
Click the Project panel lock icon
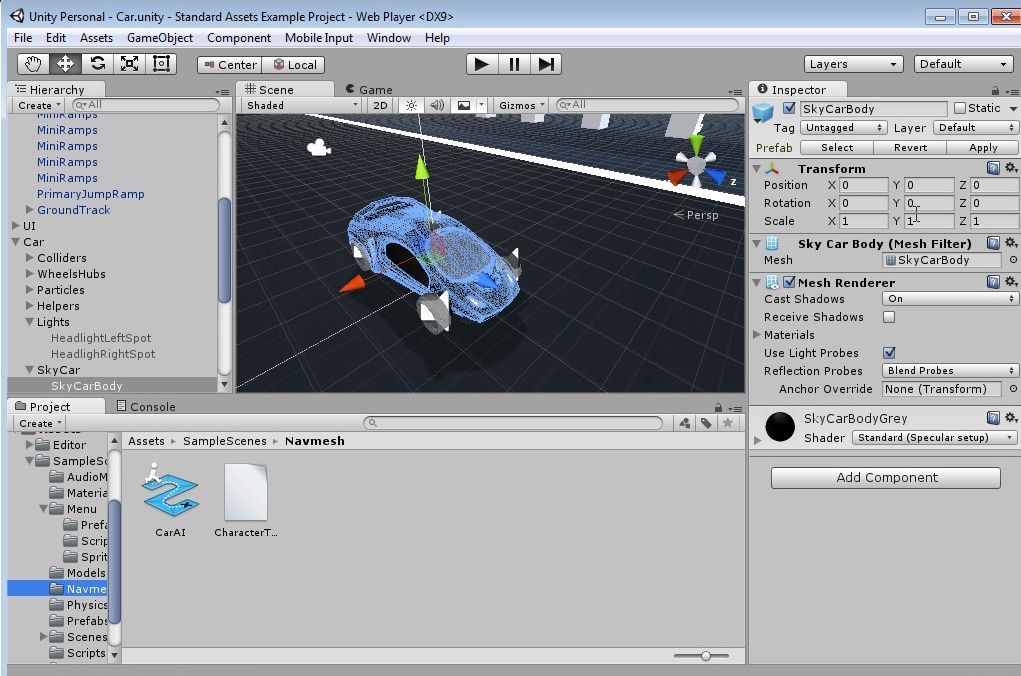point(718,408)
